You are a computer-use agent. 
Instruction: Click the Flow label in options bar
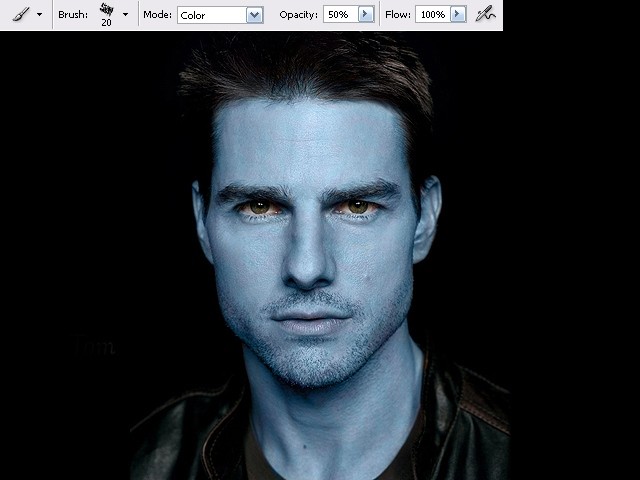(x=398, y=15)
